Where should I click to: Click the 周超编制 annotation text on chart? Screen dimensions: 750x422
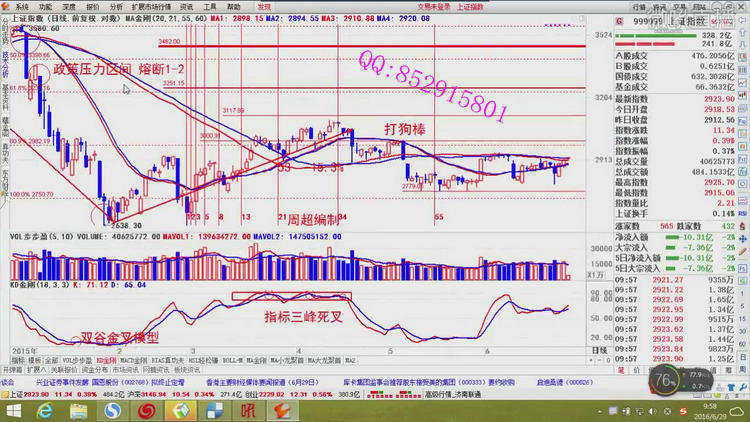310,217
